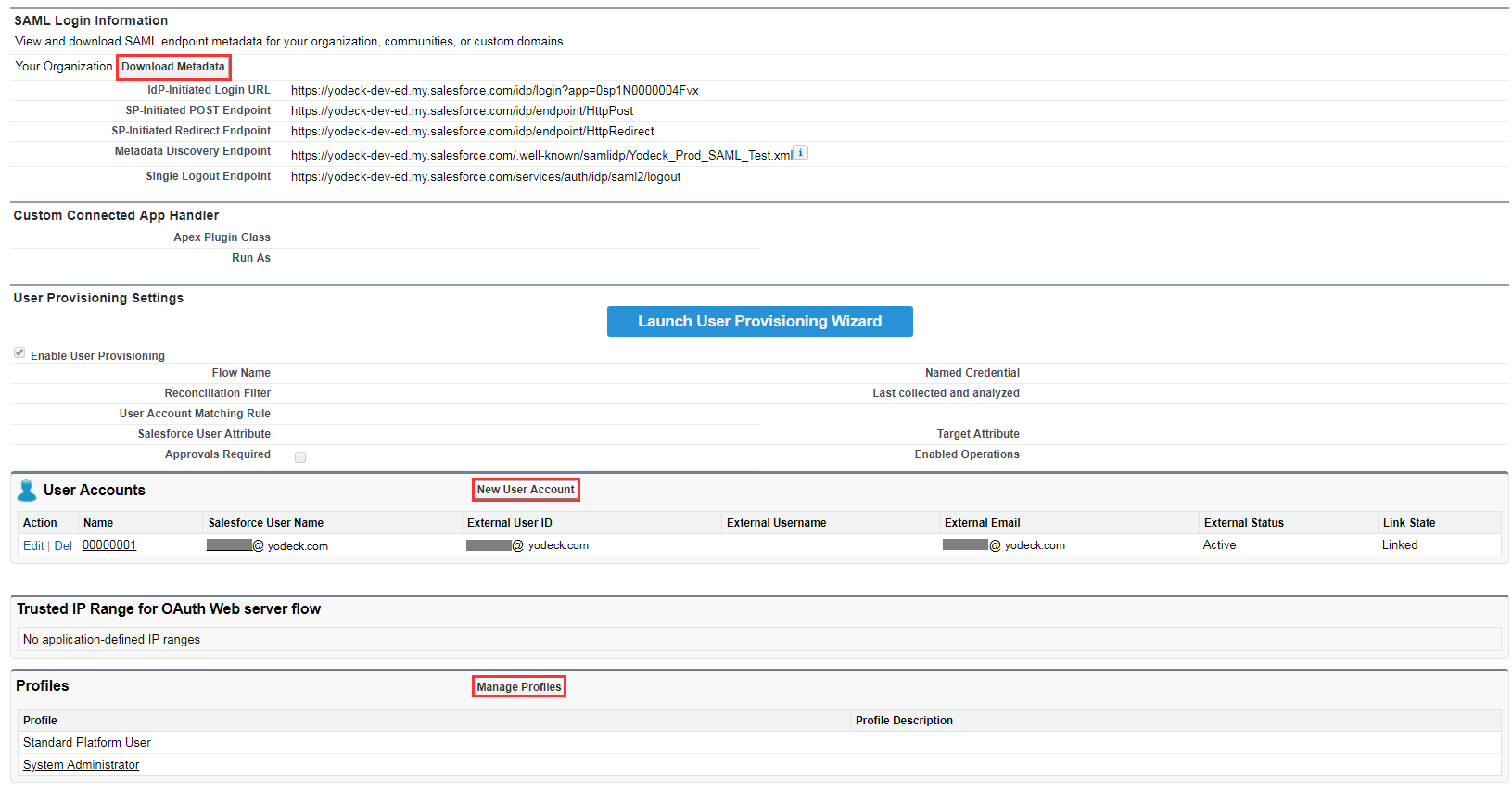Image resolution: width=1512 pixels, height=793 pixels.
Task: Click the Salesforce User Name column header
Action: pos(266,523)
